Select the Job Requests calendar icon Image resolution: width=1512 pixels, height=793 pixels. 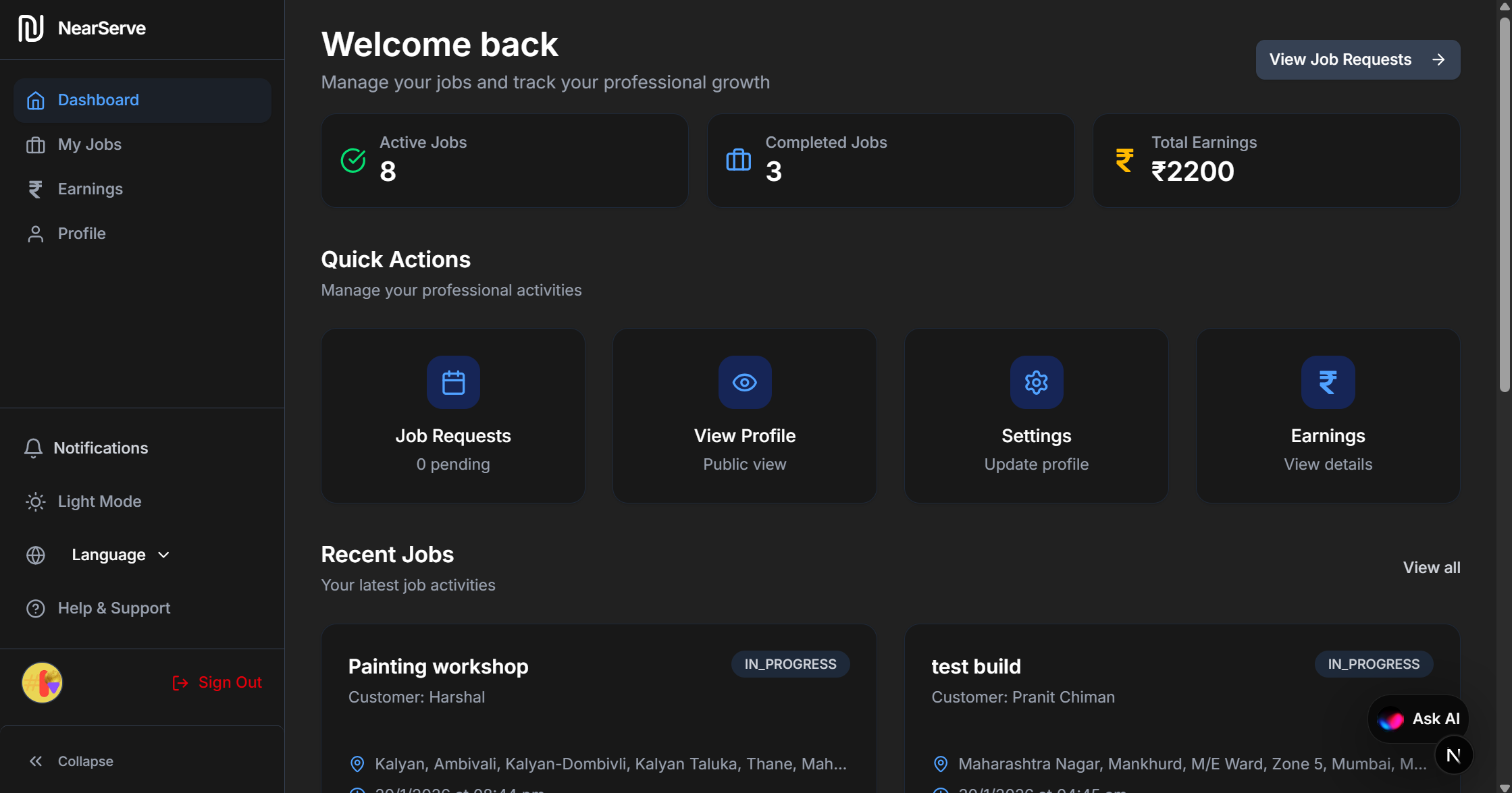[452, 382]
